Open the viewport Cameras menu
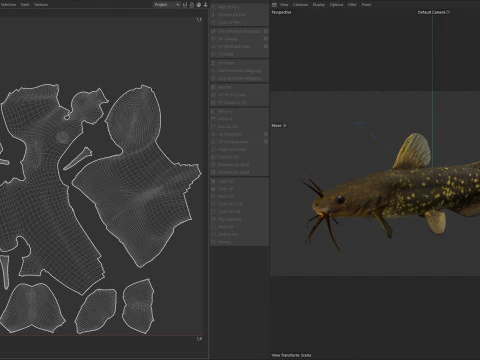 pyautogui.click(x=300, y=5)
